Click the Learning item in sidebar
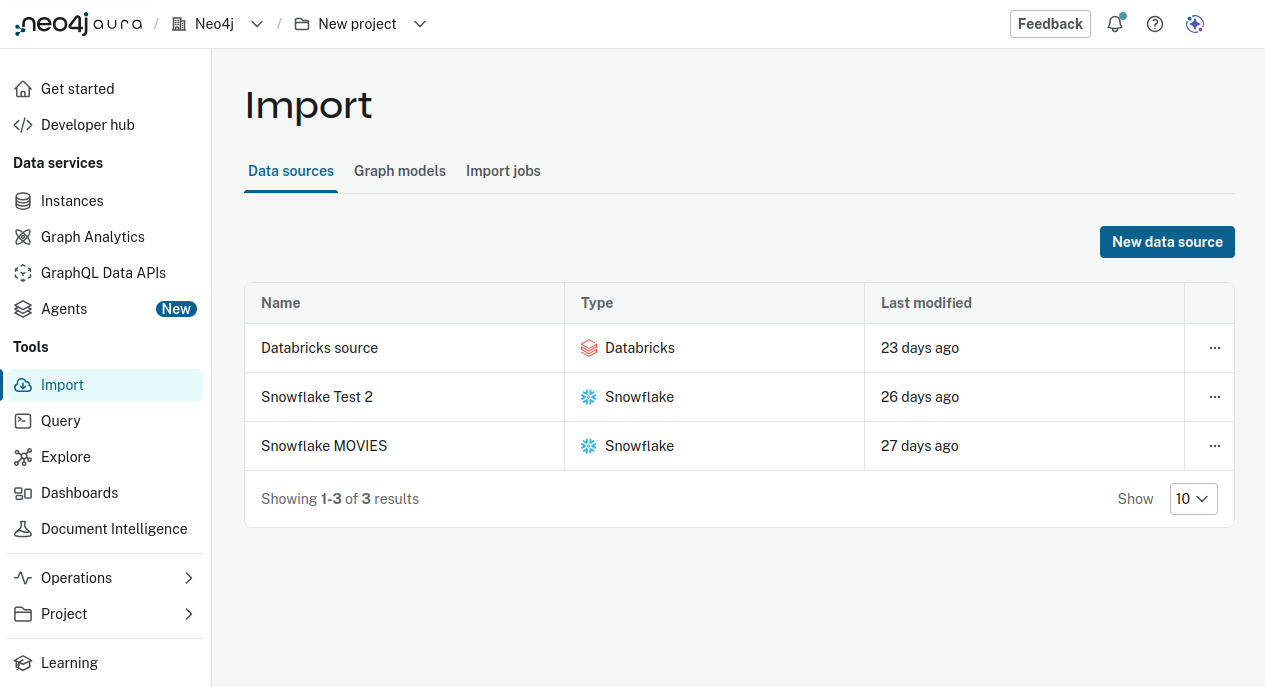1265x687 pixels. (x=105, y=663)
